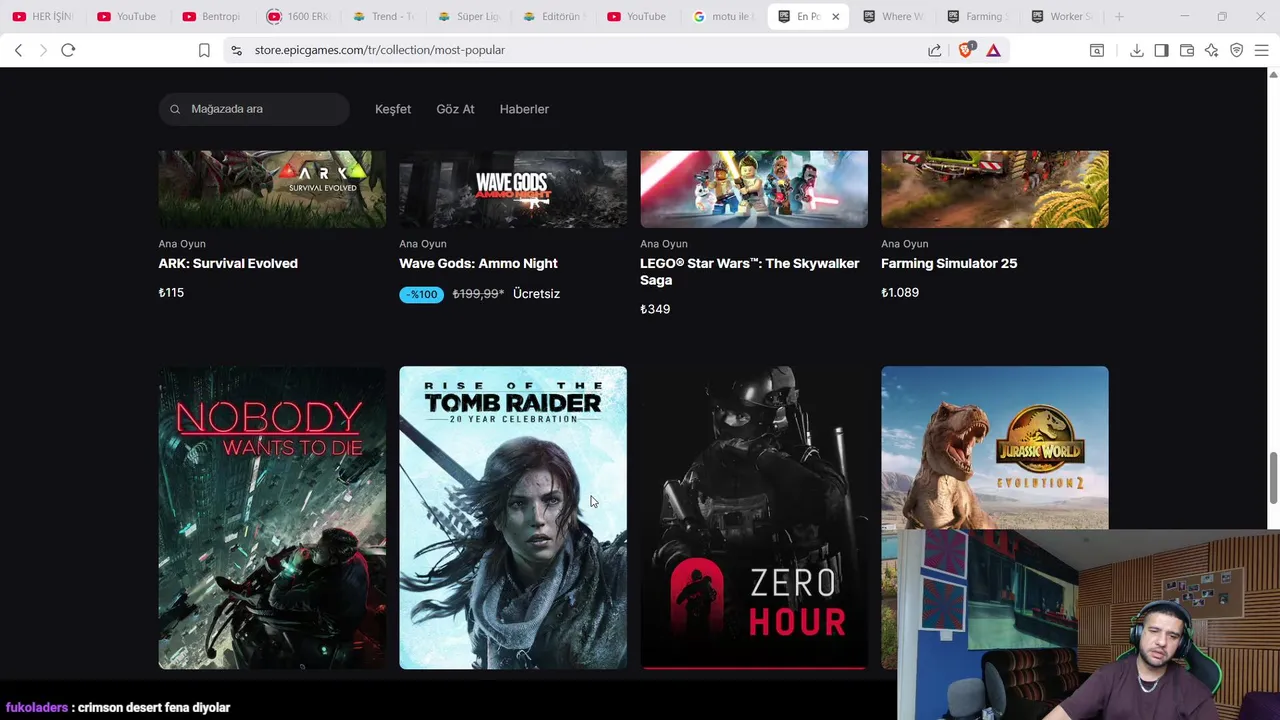Click the struck-through ₺199,99 original price
This screenshot has width=1280, height=720.
[478, 294]
